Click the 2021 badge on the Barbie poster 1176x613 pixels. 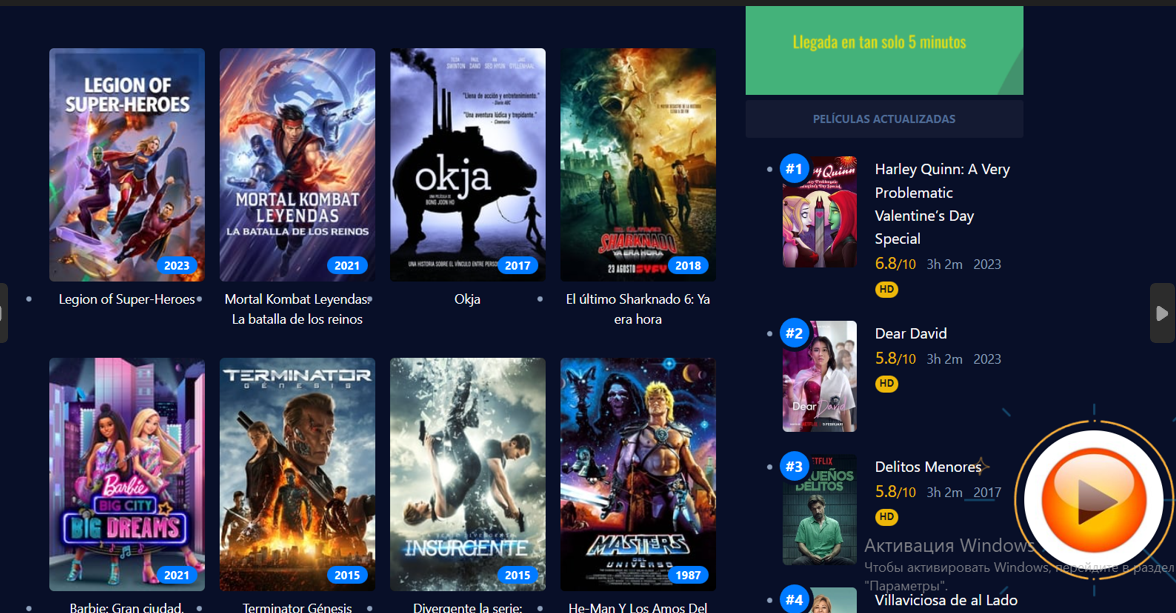[x=177, y=575]
